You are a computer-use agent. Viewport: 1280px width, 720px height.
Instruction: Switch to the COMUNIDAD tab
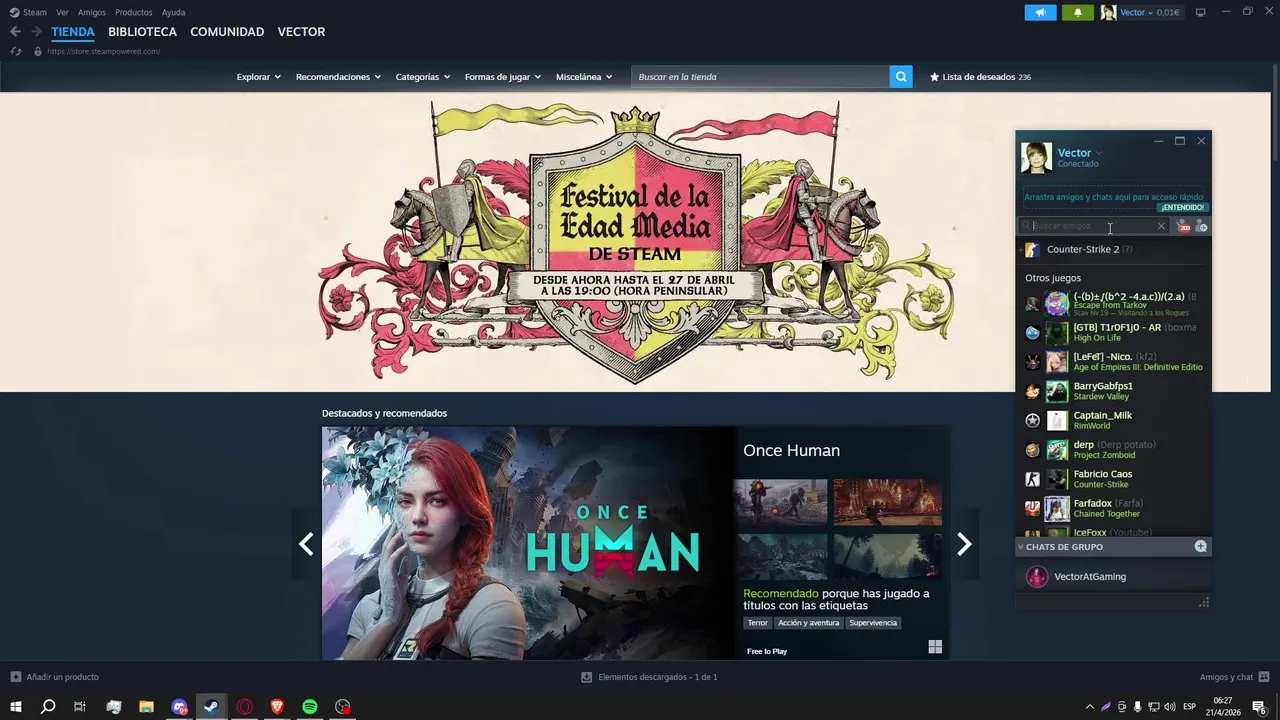[x=227, y=32]
